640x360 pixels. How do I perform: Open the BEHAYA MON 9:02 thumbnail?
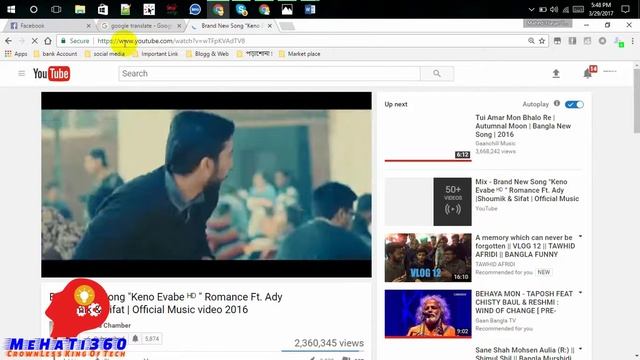click(x=428, y=314)
